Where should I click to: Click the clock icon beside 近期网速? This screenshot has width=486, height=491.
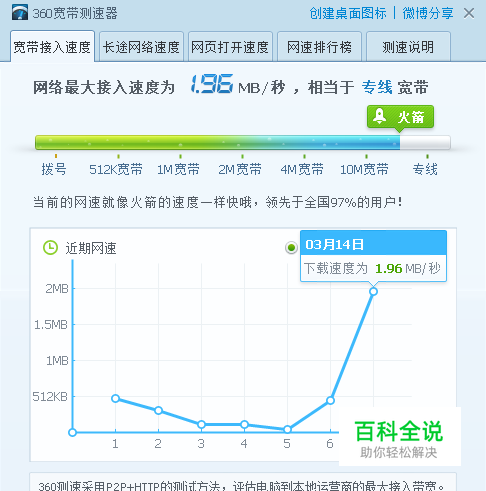[x=51, y=248]
